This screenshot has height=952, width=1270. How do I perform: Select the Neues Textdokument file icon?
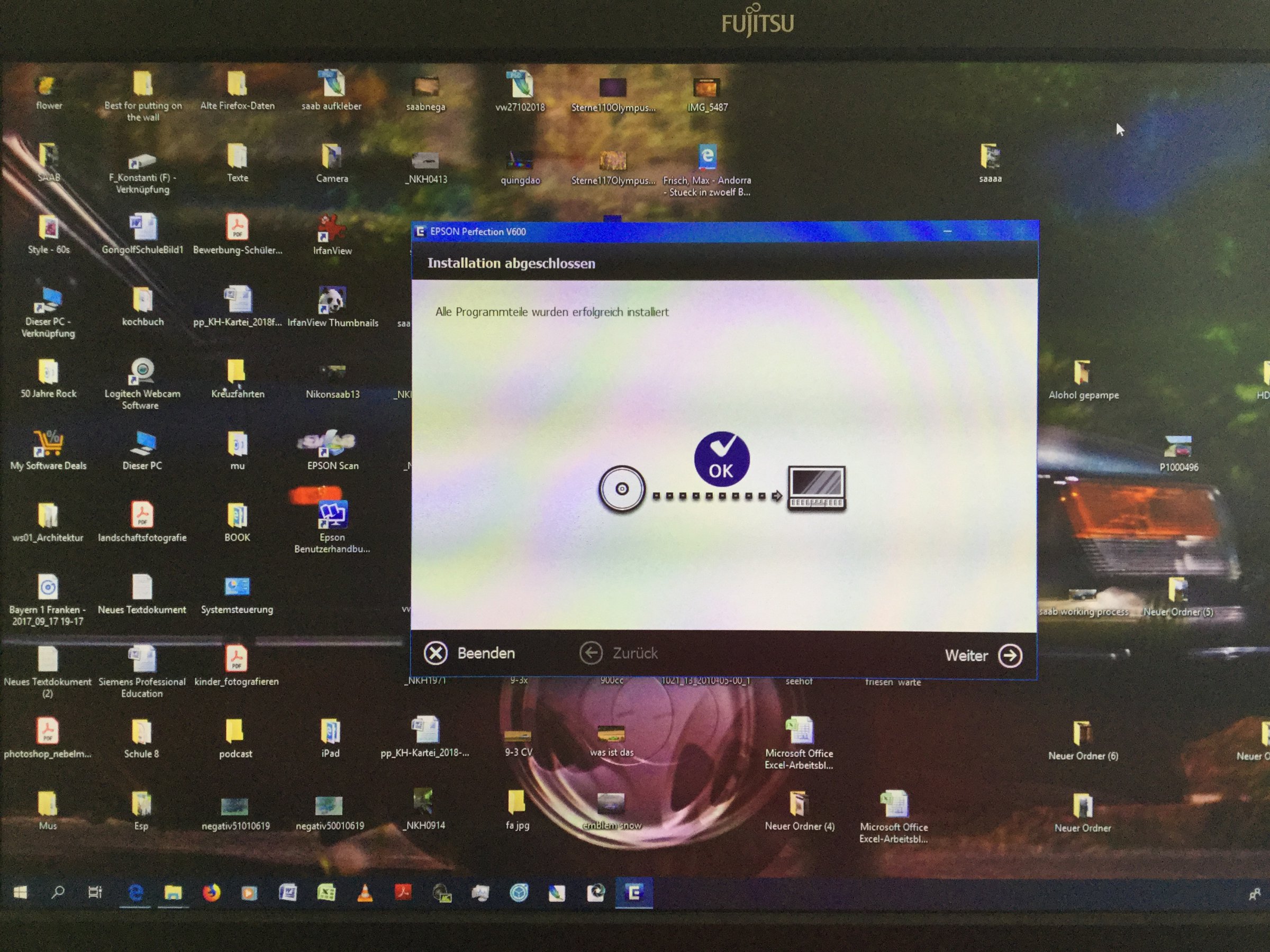click(x=142, y=594)
